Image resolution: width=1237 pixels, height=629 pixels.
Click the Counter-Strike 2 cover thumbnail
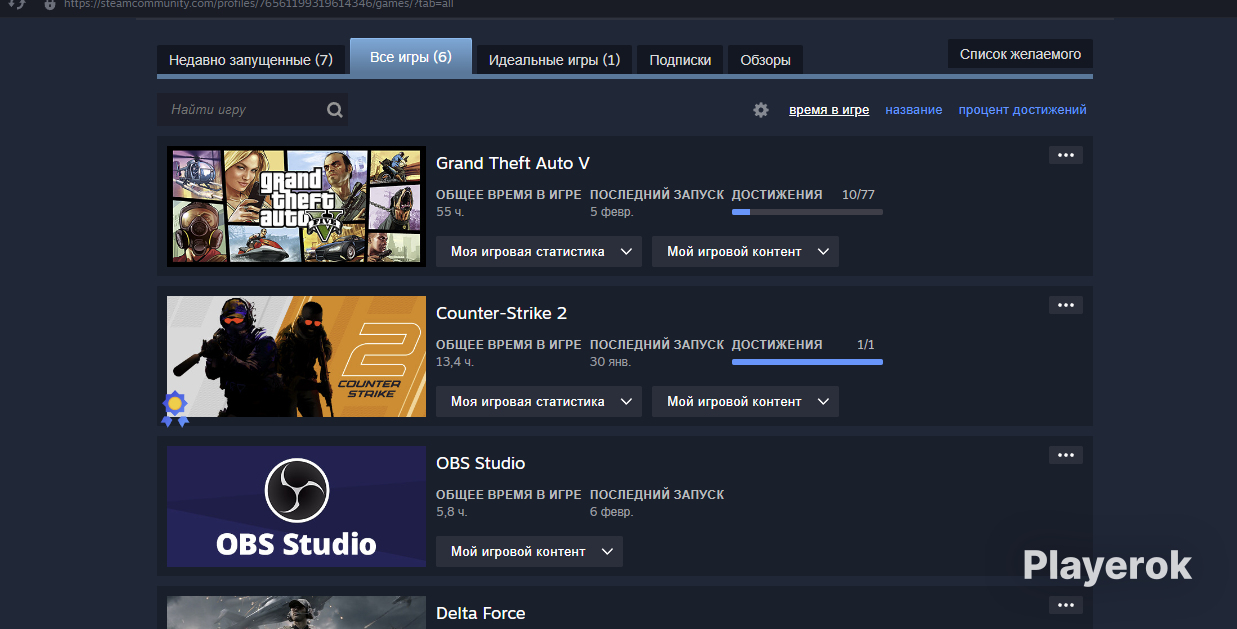[x=296, y=356]
